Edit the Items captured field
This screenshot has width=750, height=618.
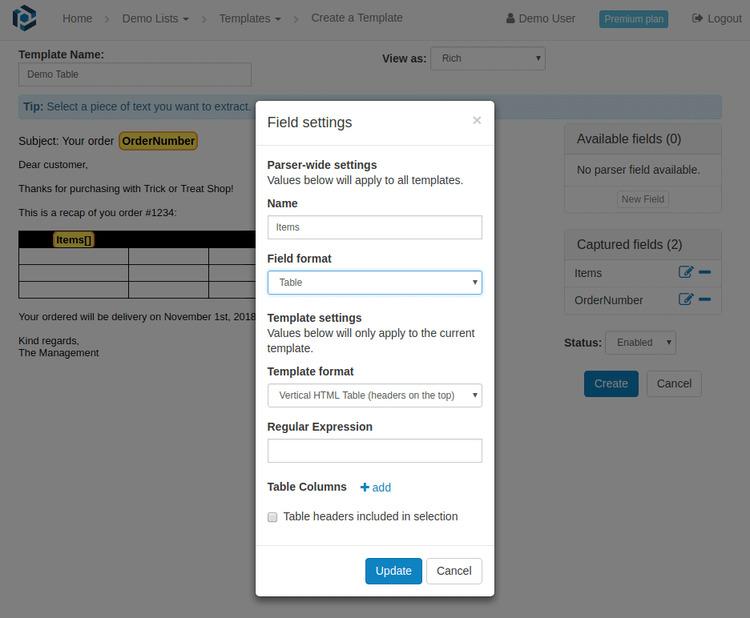point(685,272)
